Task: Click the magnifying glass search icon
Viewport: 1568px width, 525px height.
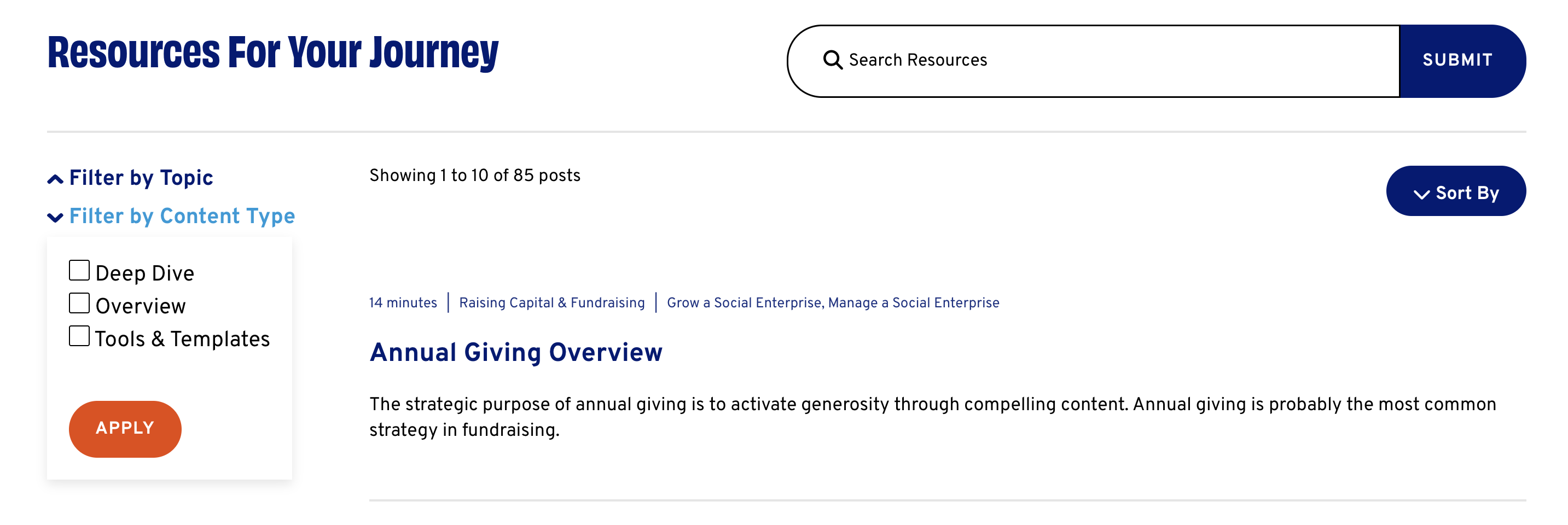Action: [832, 60]
